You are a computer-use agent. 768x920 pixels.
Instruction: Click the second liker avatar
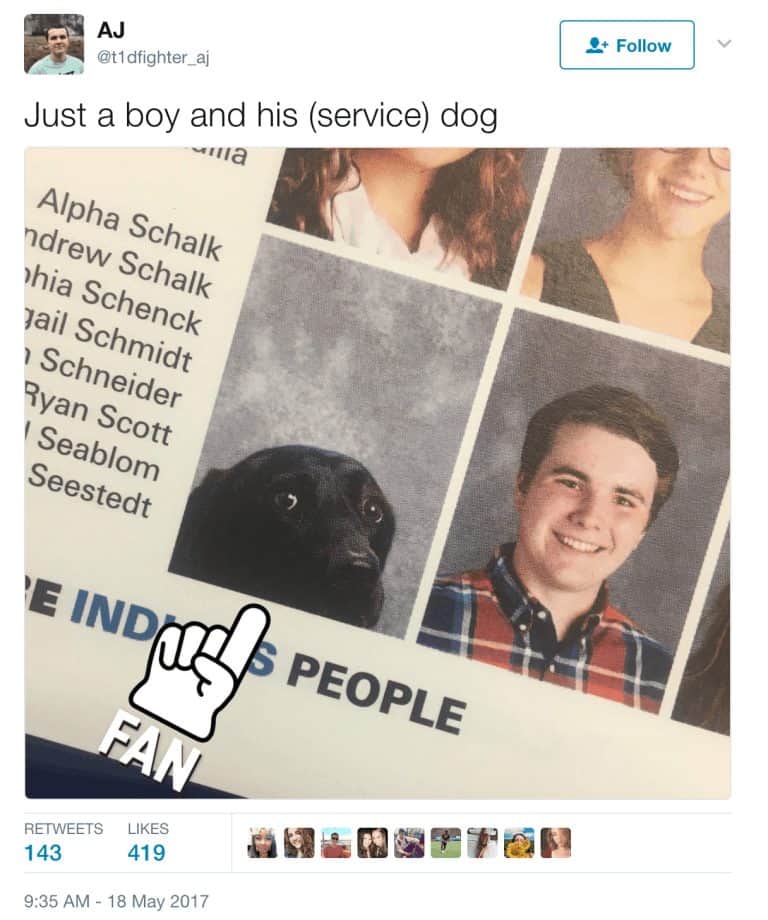(x=299, y=843)
